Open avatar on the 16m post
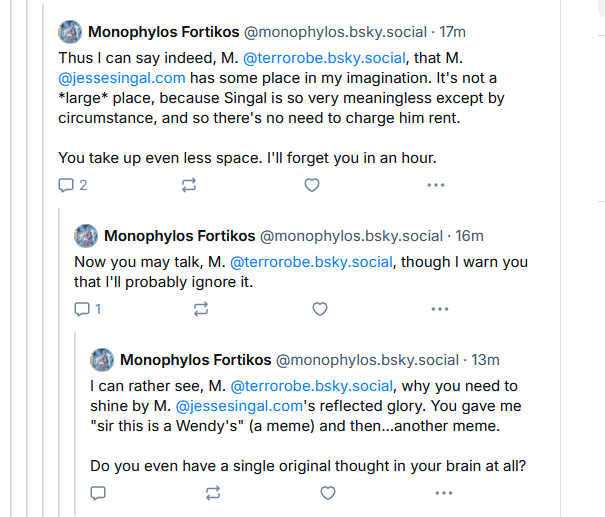 [86, 236]
